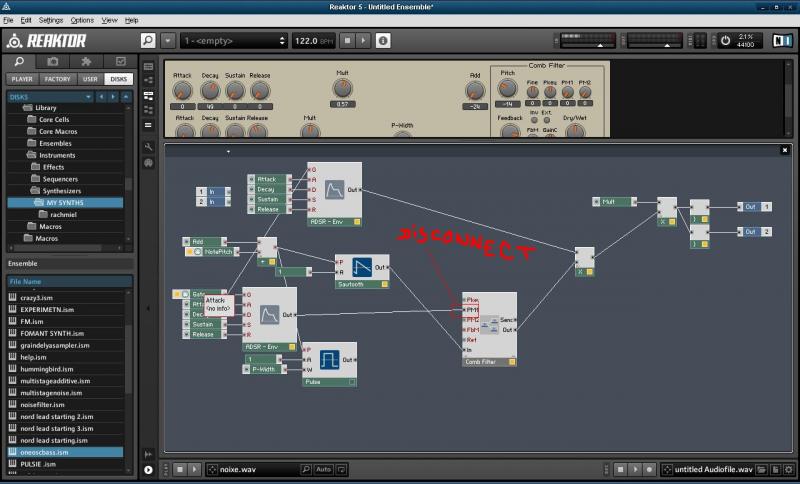Click the panel and structure split view icon
The image size is (800, 484).
[148, 95]
